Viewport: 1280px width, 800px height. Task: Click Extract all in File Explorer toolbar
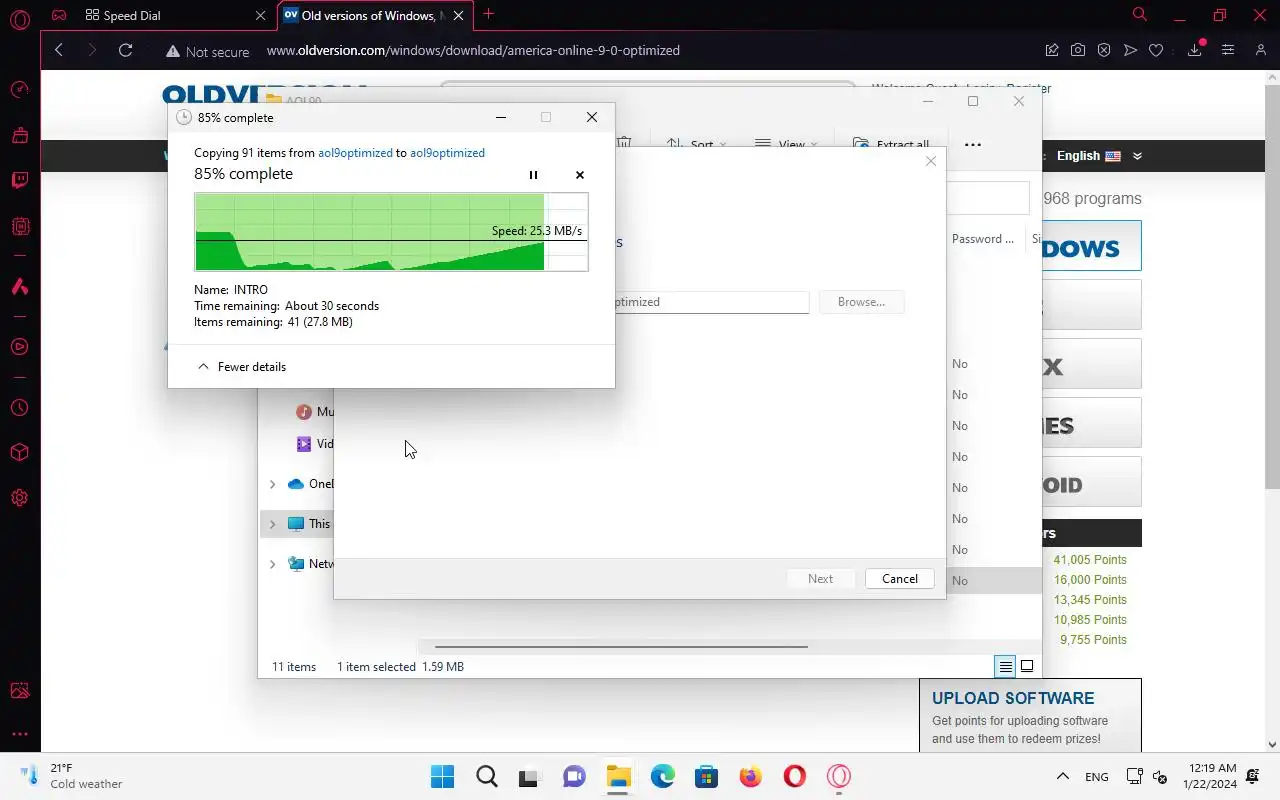tap(891, 144)
